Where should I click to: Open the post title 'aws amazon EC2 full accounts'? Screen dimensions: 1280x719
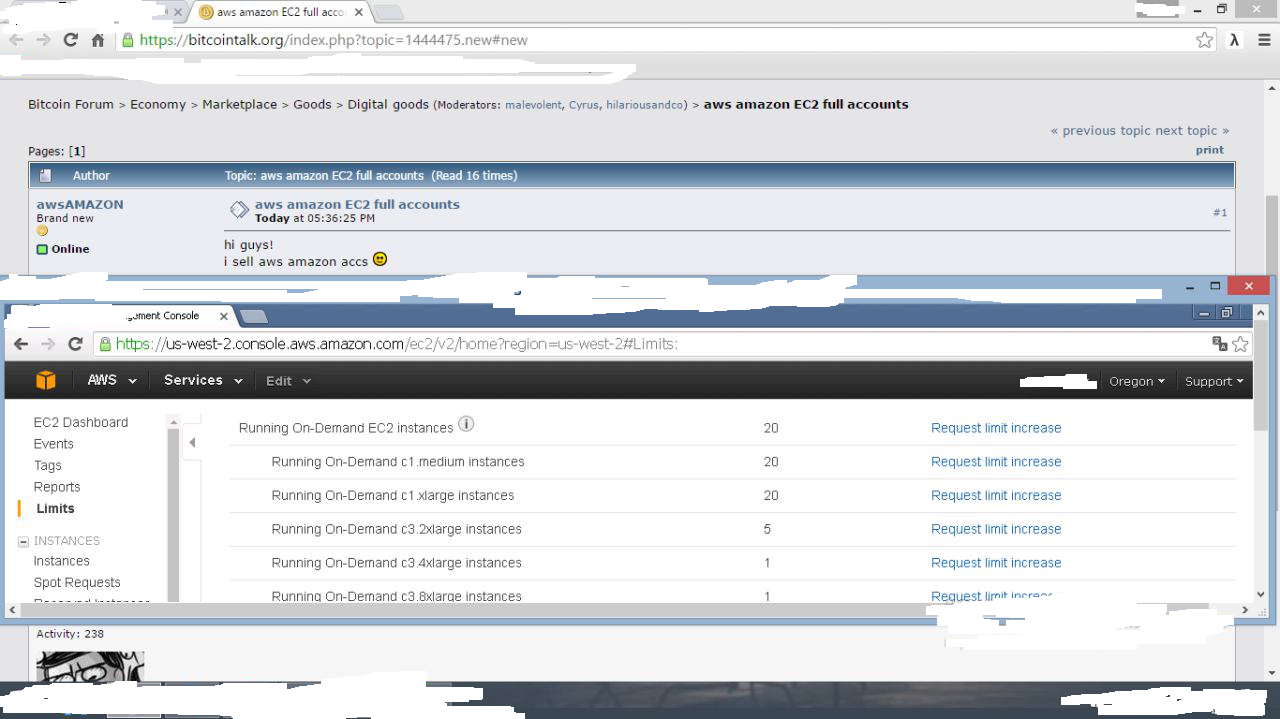click(357, 204)
